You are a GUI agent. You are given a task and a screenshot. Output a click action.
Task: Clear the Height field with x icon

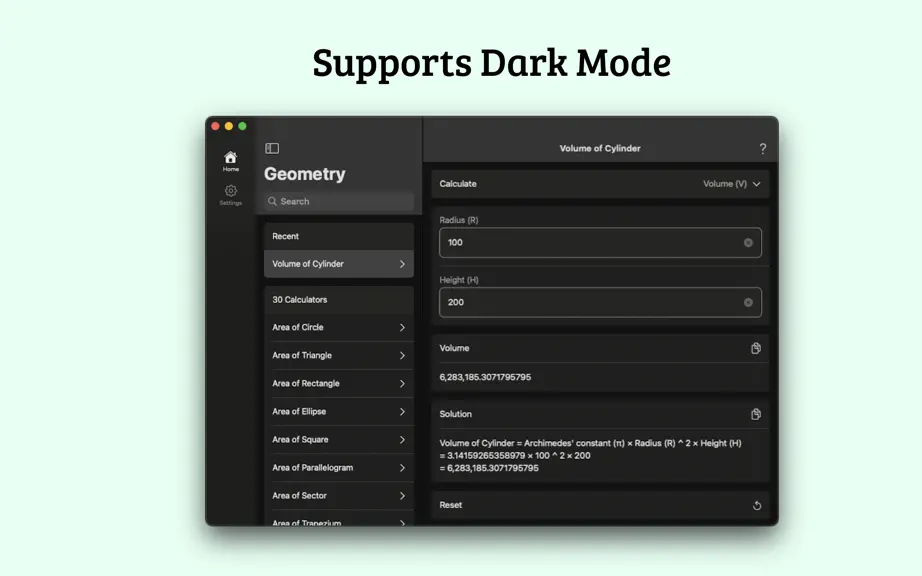click(x=748, y=303)
